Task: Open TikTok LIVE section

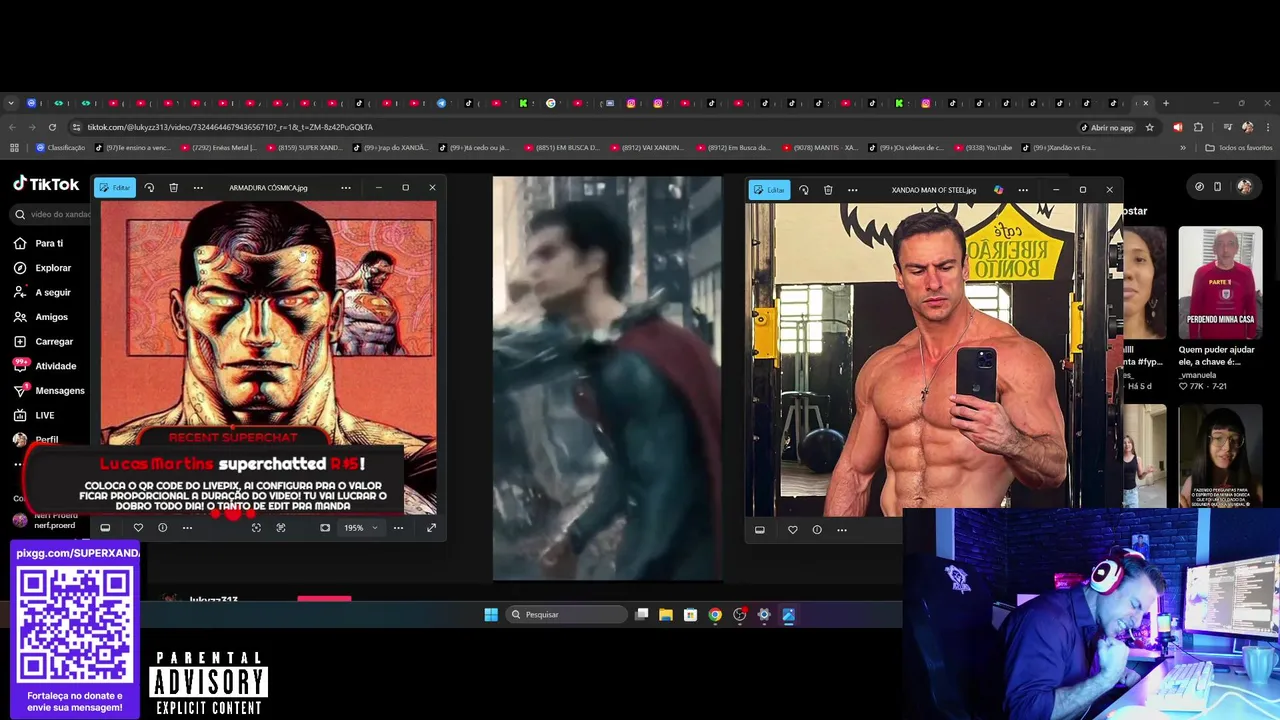Action: 34,415
